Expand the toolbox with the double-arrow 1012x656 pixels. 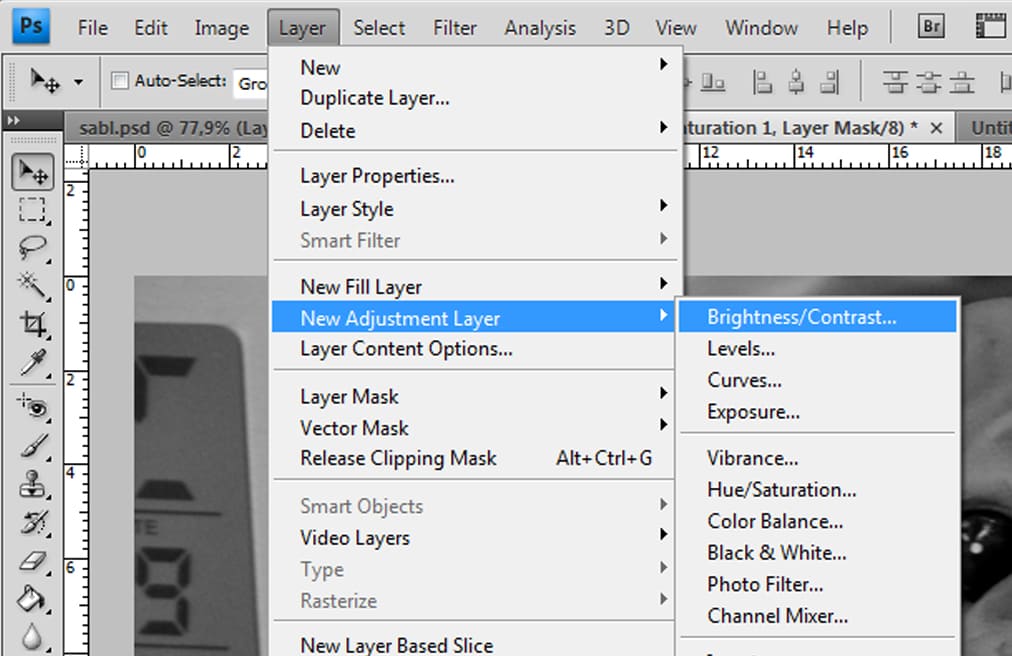13,121
